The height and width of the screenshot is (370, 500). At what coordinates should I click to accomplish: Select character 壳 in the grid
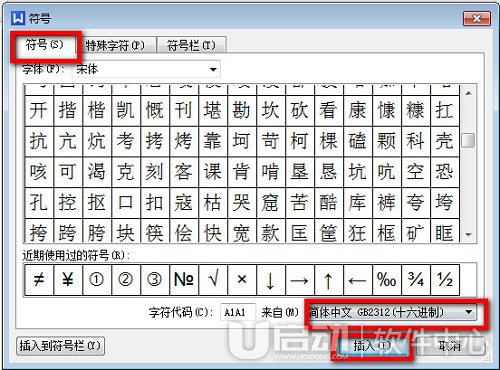[x=445, y=141]
